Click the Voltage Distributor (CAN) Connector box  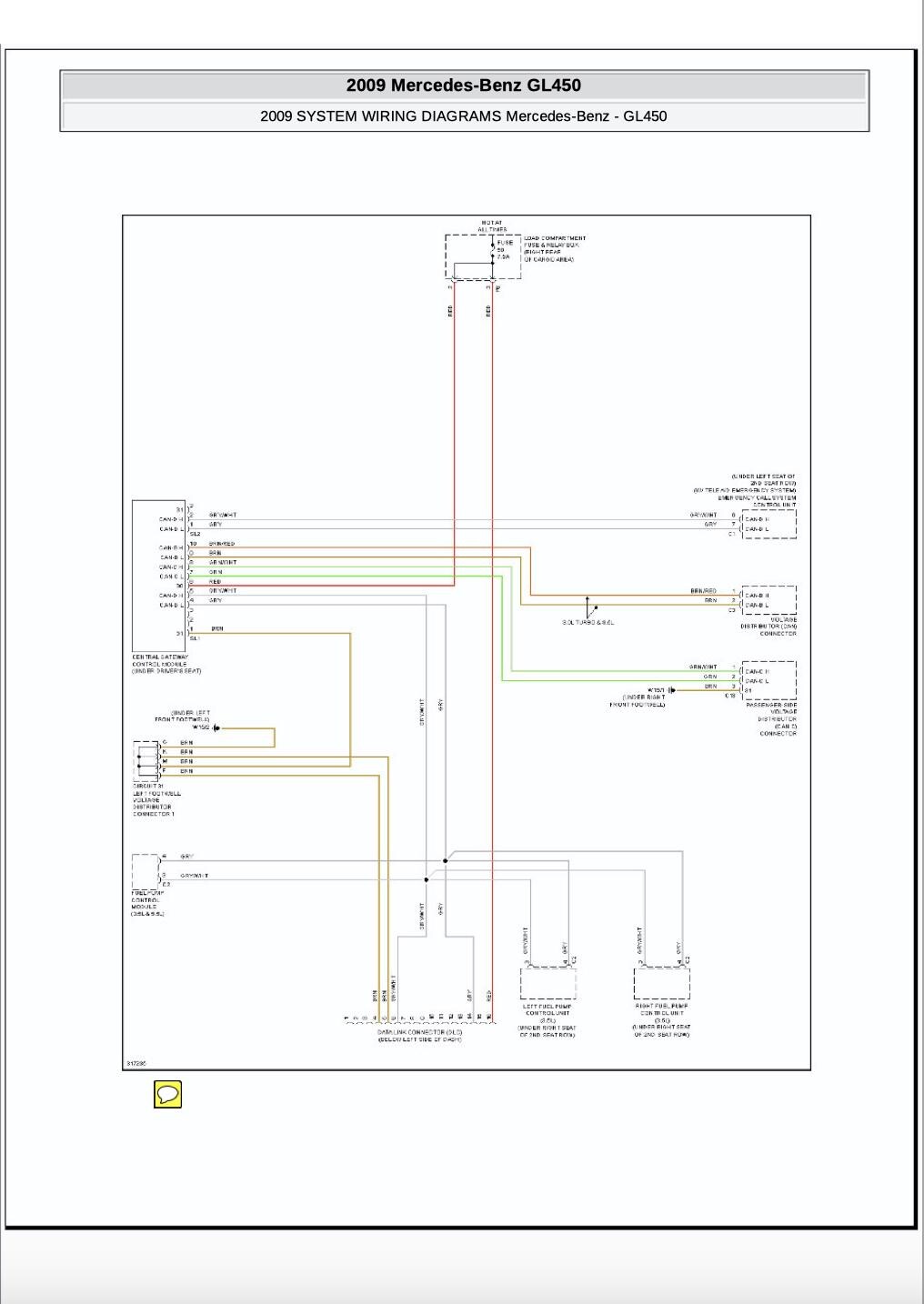pos(769,600)
